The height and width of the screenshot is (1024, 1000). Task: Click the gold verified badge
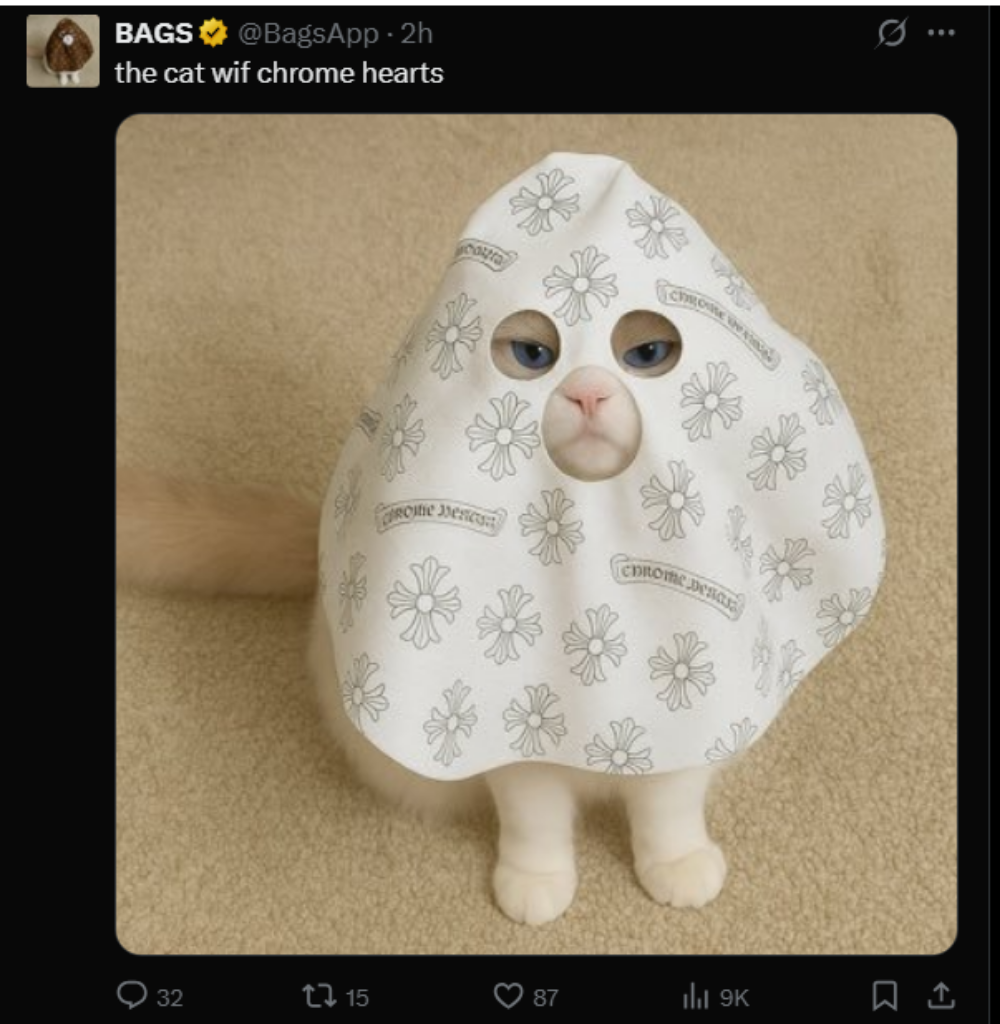point(213,33)
